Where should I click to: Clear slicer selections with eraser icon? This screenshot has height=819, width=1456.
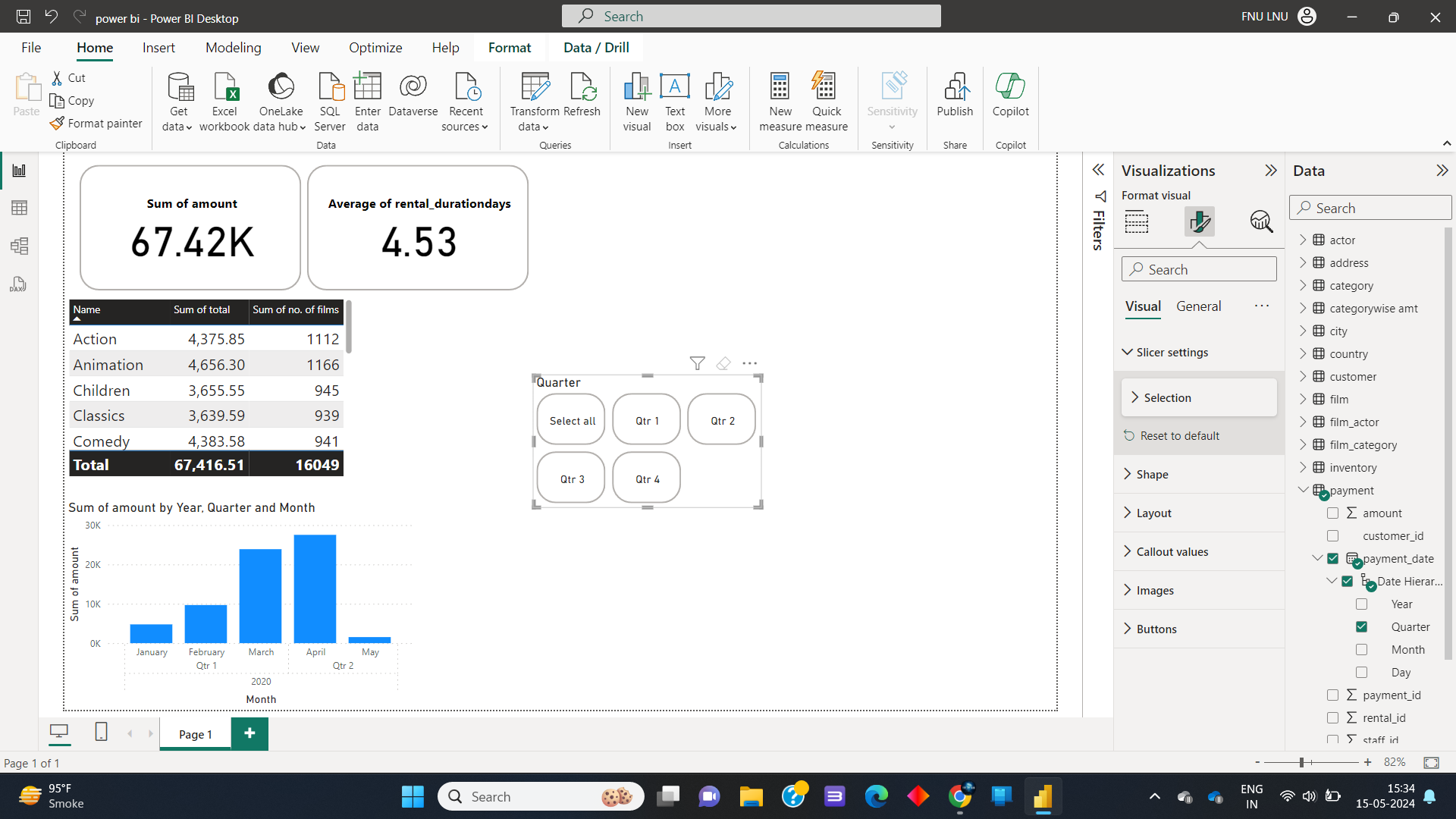click(723, 363)
